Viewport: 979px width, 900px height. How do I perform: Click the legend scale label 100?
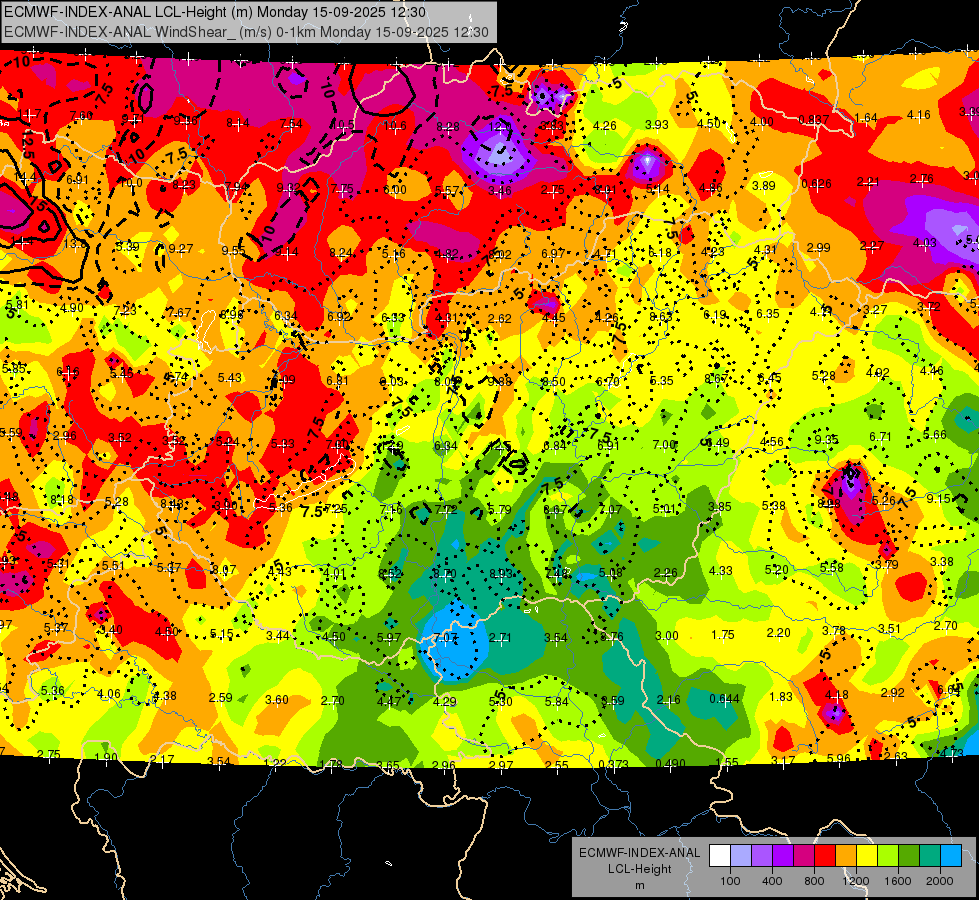tap(730, 881)
